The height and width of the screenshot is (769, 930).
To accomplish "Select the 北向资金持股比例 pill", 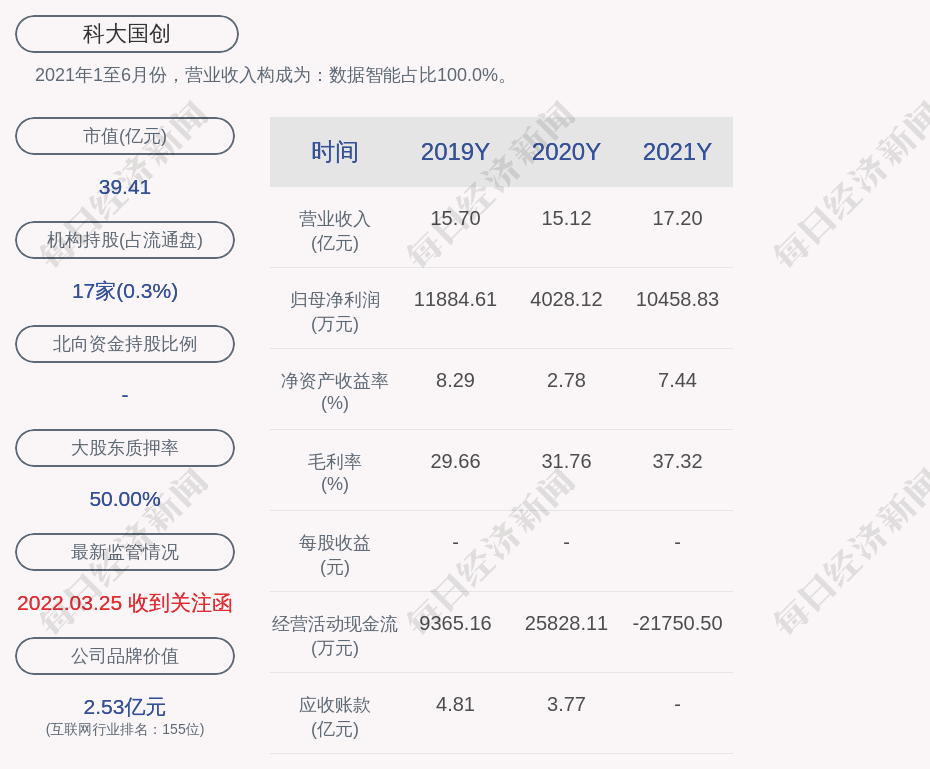I will 125,344.
